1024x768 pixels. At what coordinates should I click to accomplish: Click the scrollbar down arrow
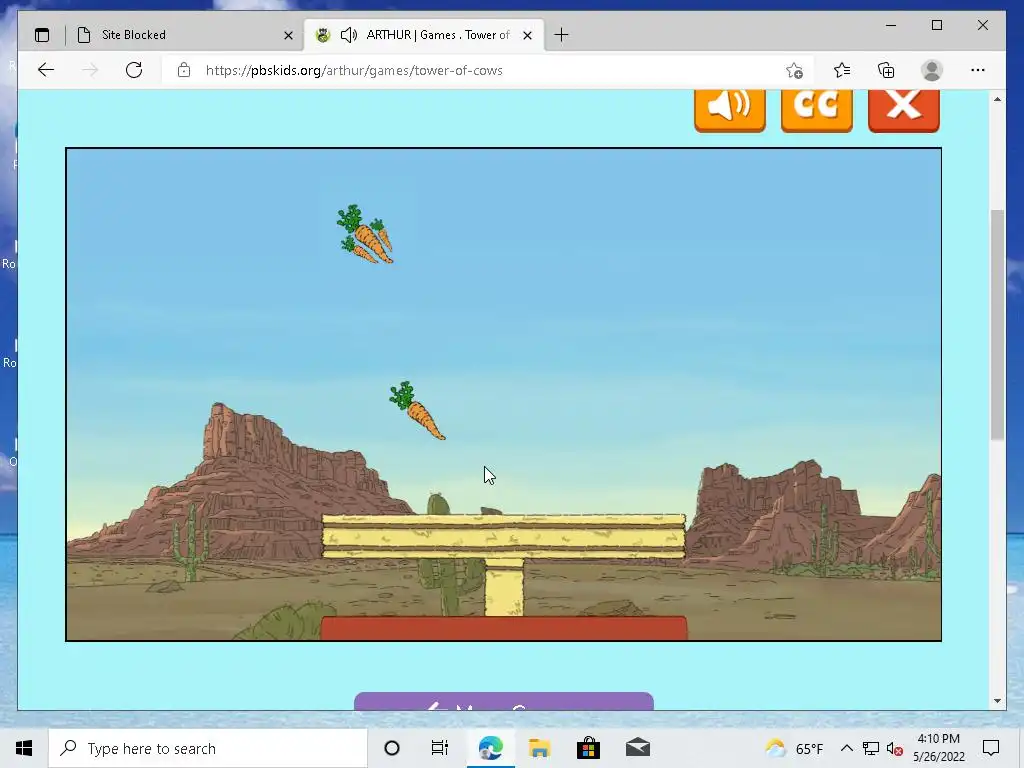tap(997, 701)
